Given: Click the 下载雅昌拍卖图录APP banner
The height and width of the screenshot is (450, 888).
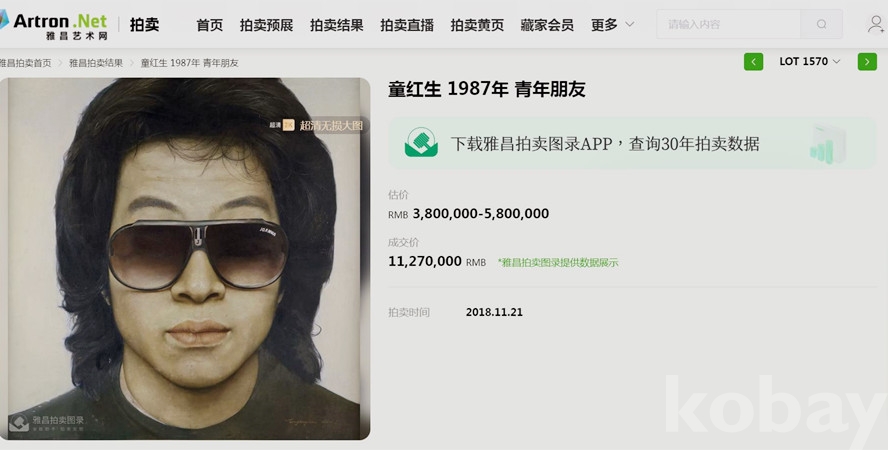Looking at the screenshot, I should (632, 143).
